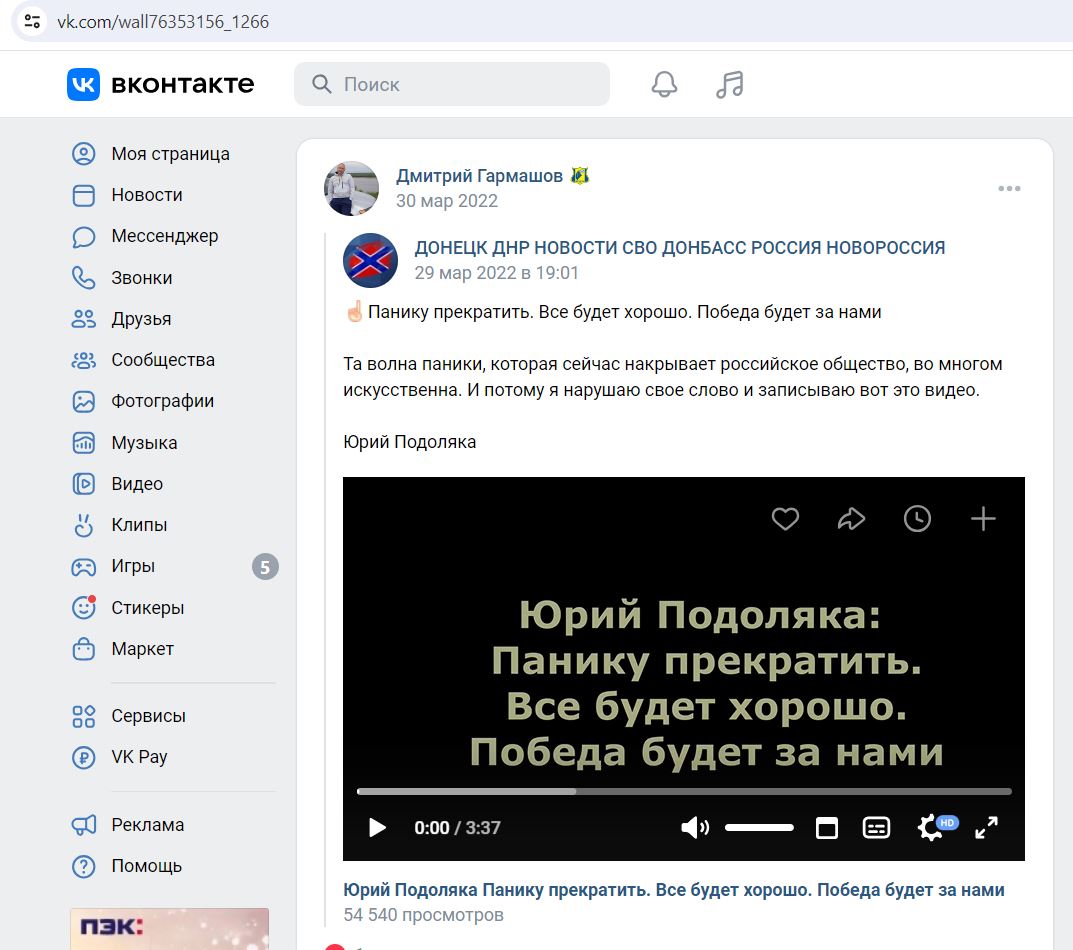Image resolution: width=1073 pixels, height=950 pixels.
Task: Like the video with heart icon
Action: coord(786,519)
